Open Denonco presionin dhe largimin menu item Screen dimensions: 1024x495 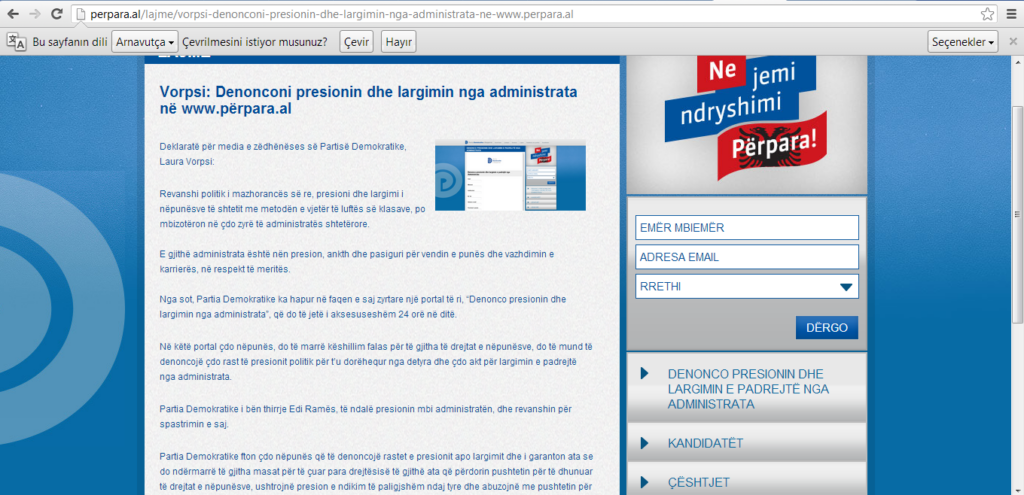point(747,389)
